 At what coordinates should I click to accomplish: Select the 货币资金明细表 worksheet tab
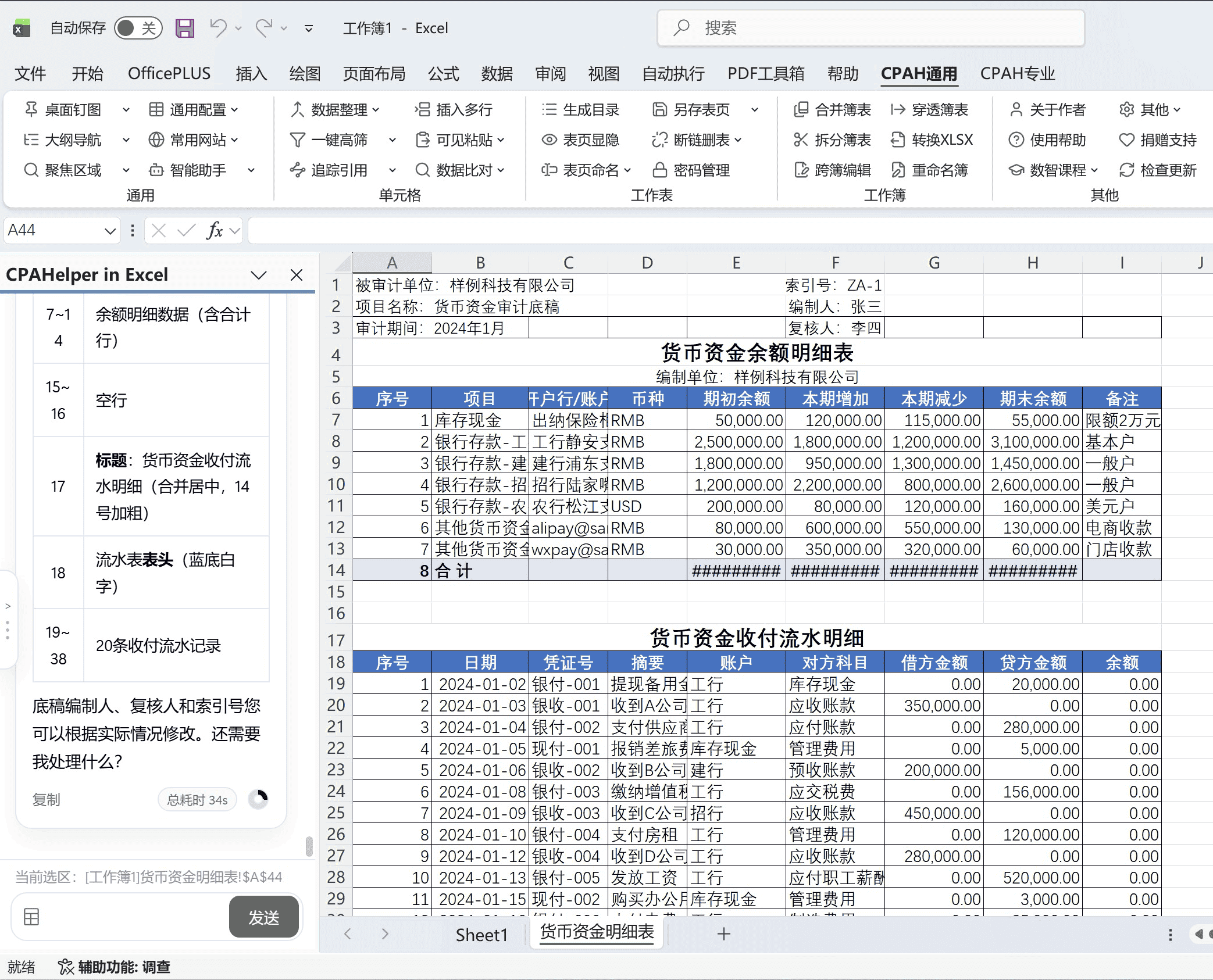[597, 932]
